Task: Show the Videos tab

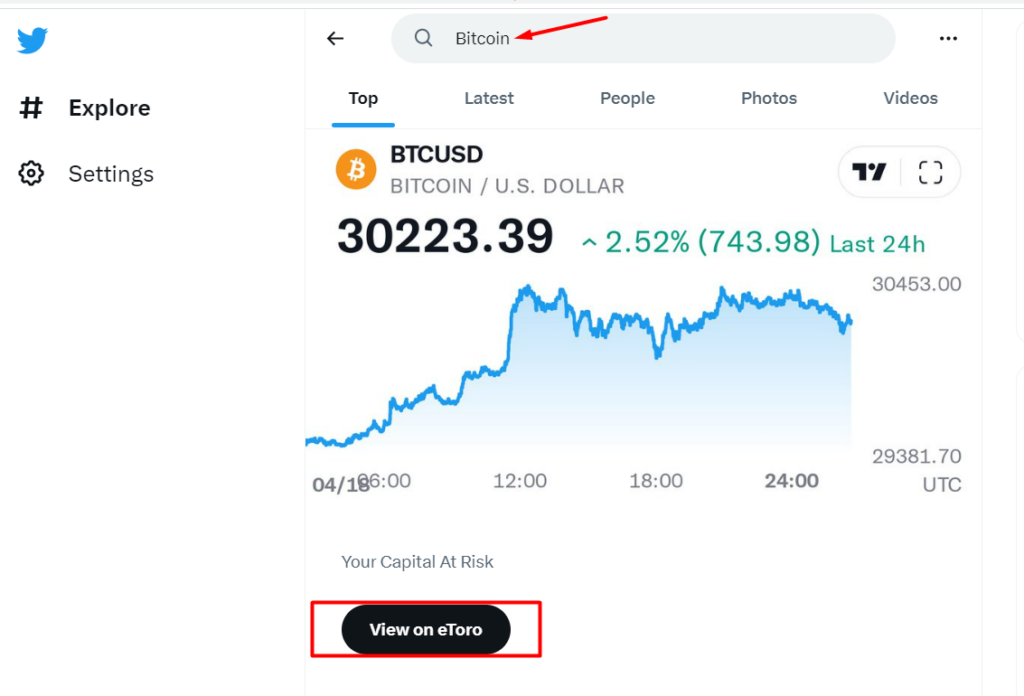Action: pyautogui.click(x=910, y=98)
